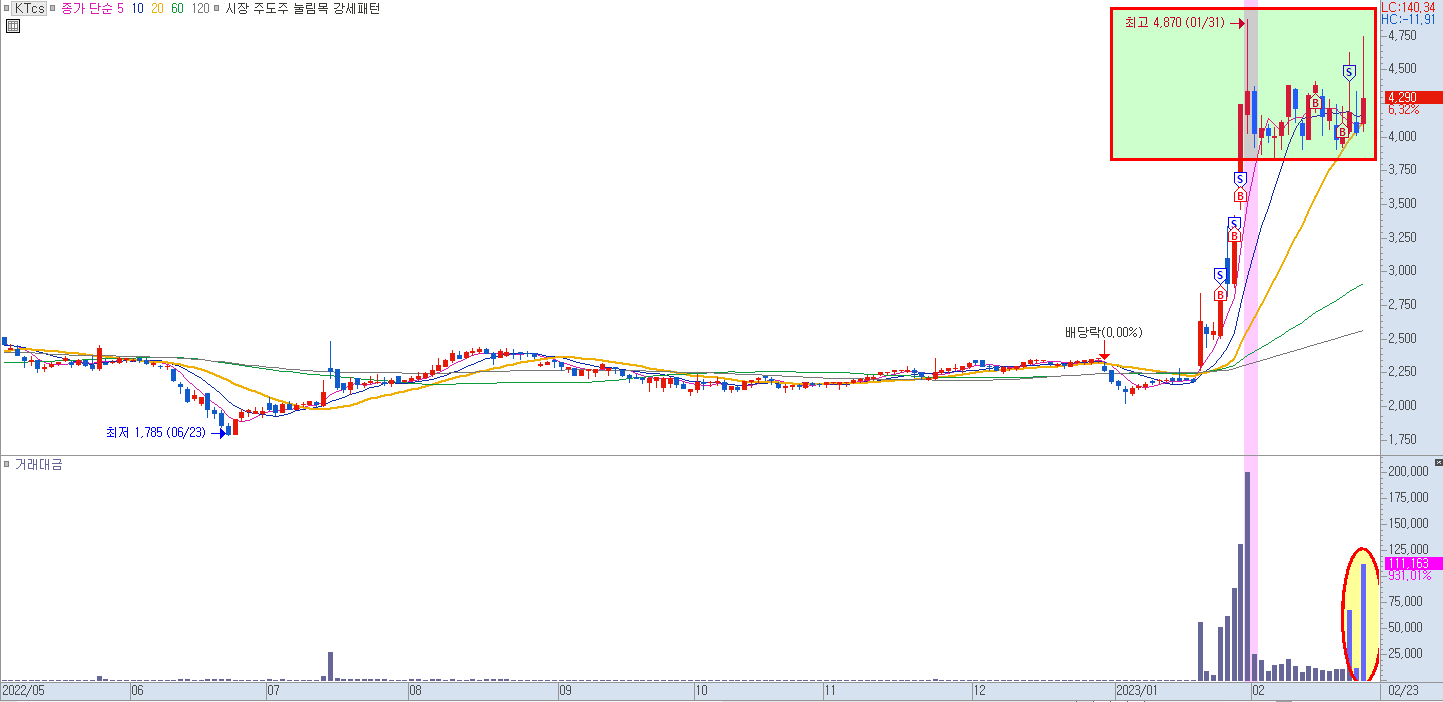Select the 20-day moving average label
The height and width of the screenshot is (702, 1443).
pyautogui.click(x=158, y=8)
